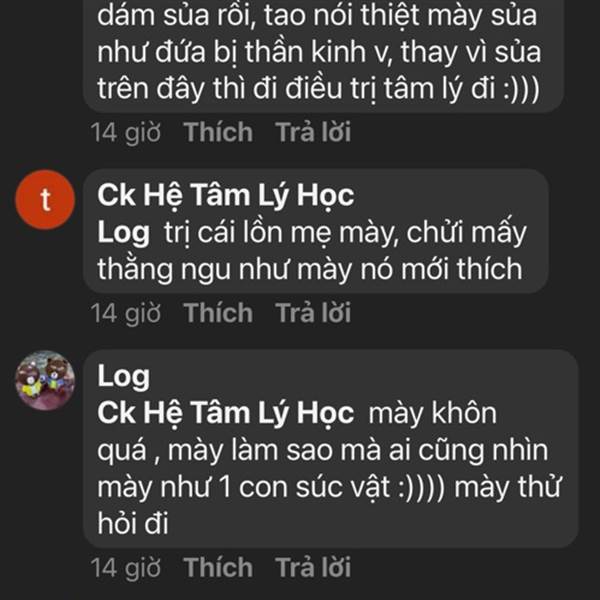Click the 'Log' mention inside the middle comment

[x=123, y=233]
